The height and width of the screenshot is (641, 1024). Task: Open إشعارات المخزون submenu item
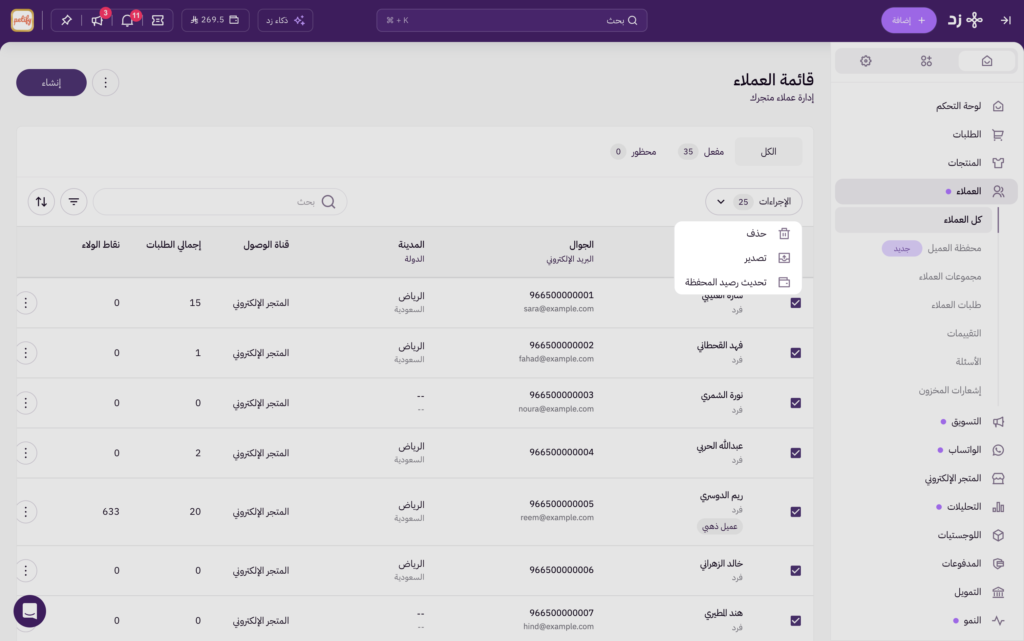(x=950, y=390)
